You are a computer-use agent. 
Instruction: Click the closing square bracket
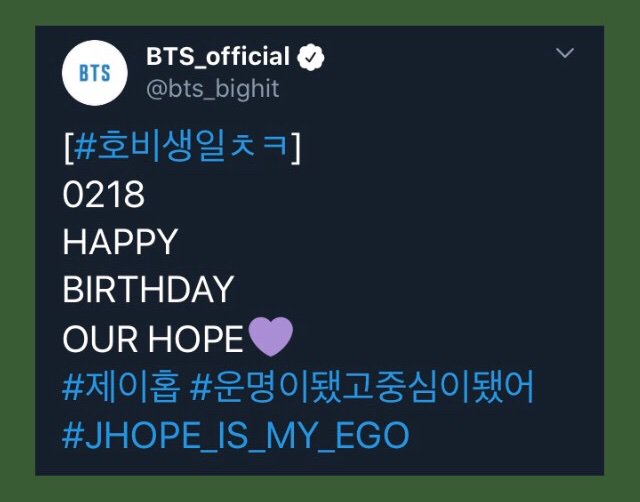[296, 147]
